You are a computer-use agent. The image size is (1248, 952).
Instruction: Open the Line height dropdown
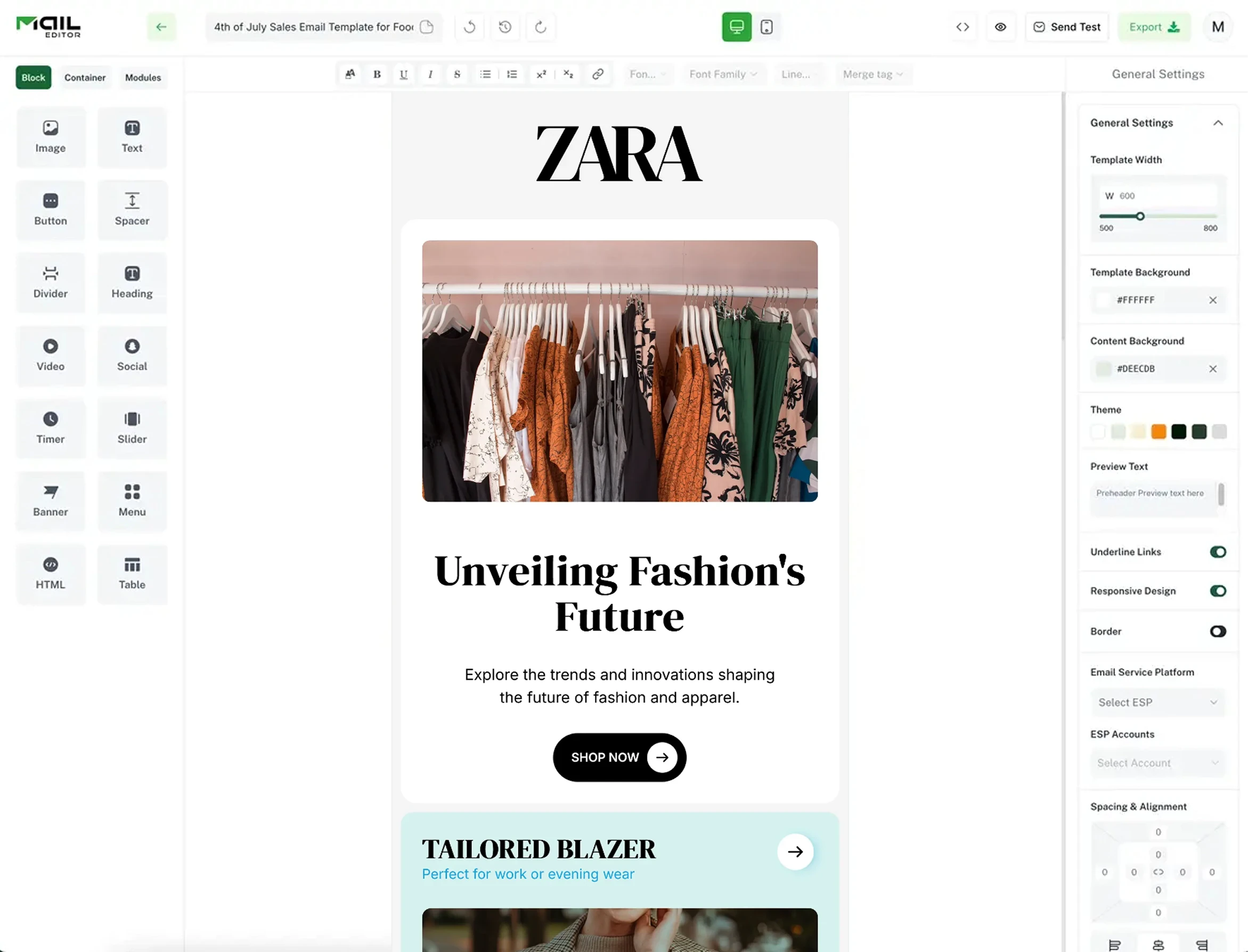click(798, 74)
